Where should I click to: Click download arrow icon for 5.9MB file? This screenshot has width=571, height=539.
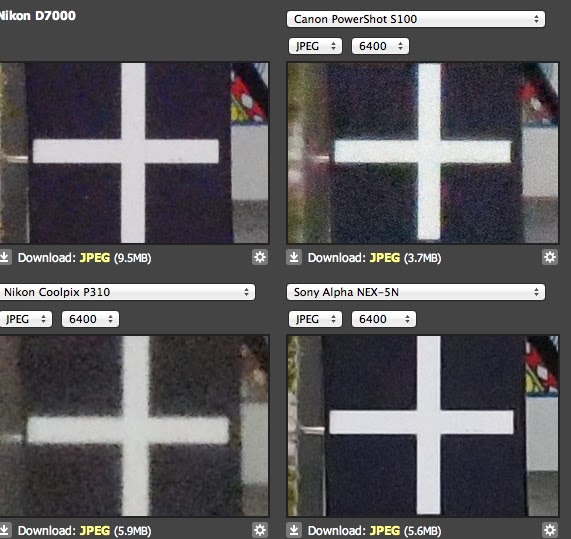coord(5,530)
